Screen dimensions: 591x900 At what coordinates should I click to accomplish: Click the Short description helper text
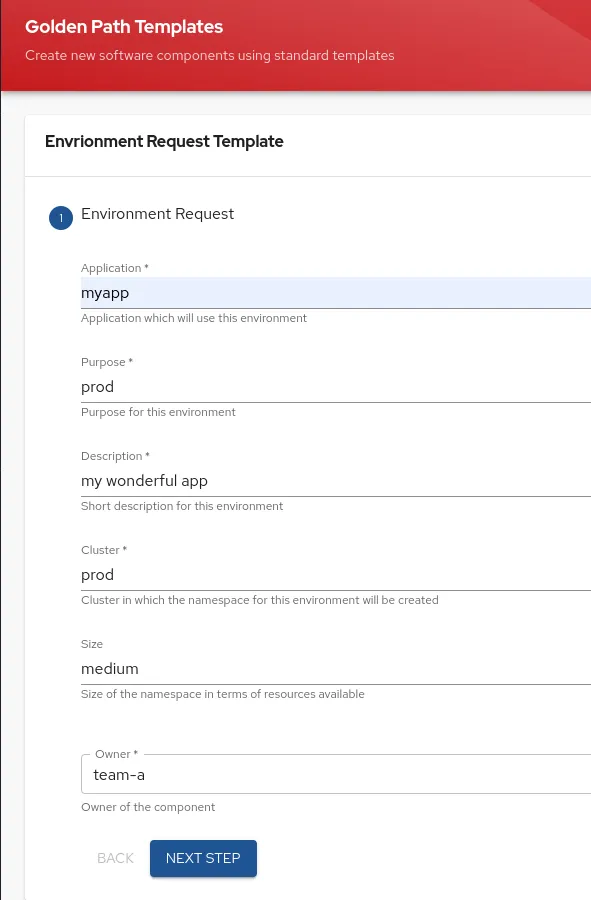(x=182, y=506)
